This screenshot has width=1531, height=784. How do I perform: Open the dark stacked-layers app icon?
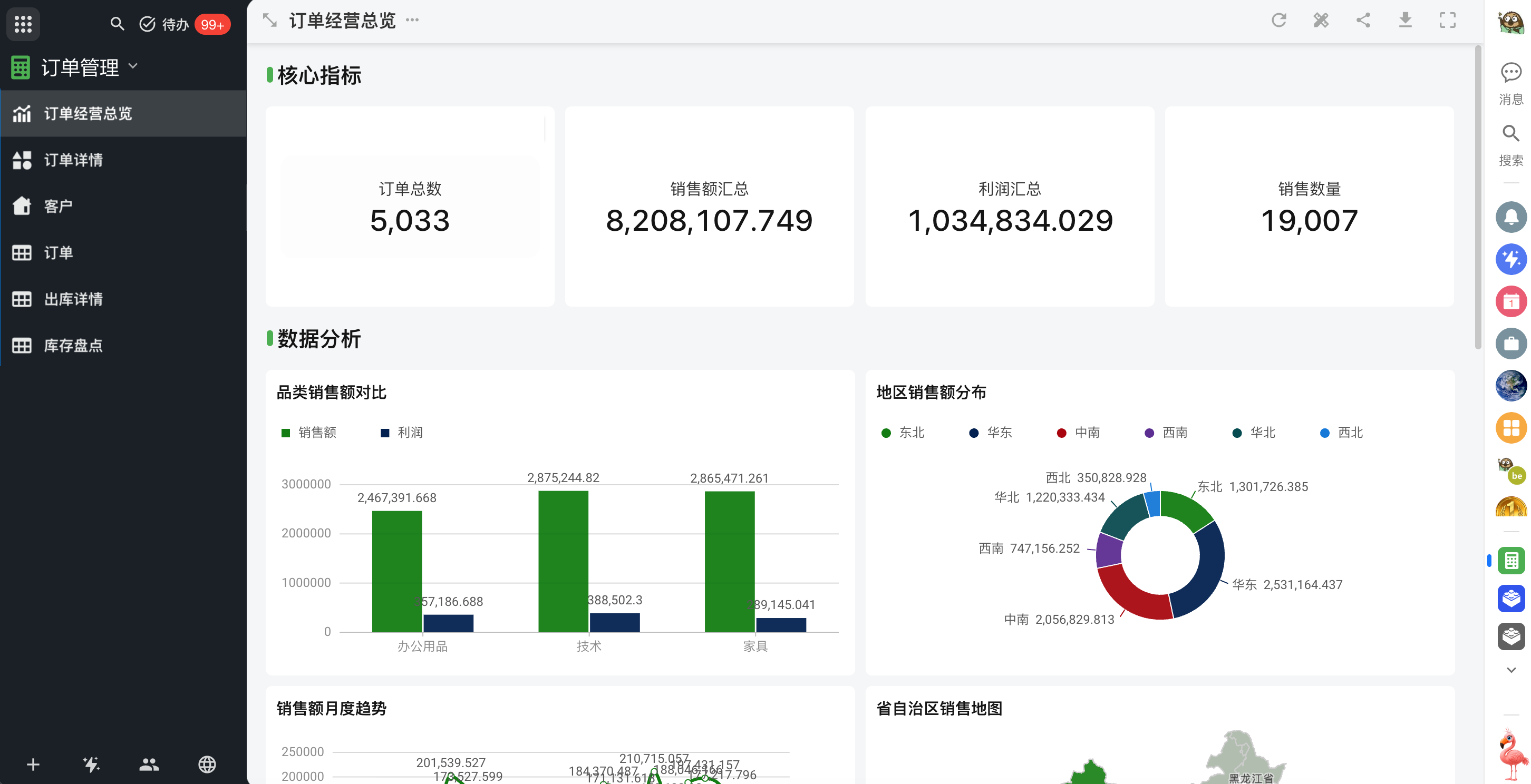(x=1511, y=636)
